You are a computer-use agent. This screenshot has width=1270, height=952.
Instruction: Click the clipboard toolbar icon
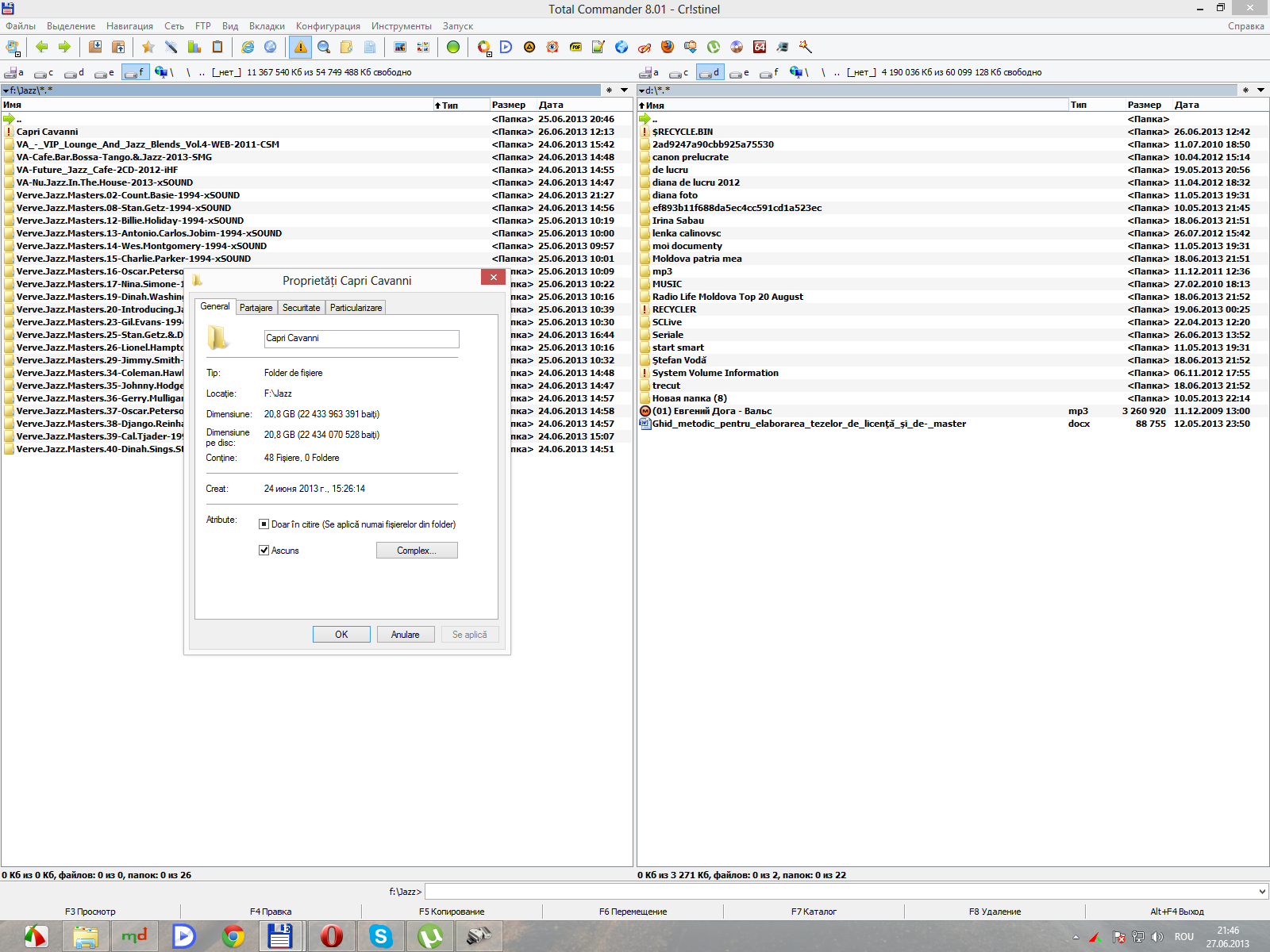pos(217,47)
